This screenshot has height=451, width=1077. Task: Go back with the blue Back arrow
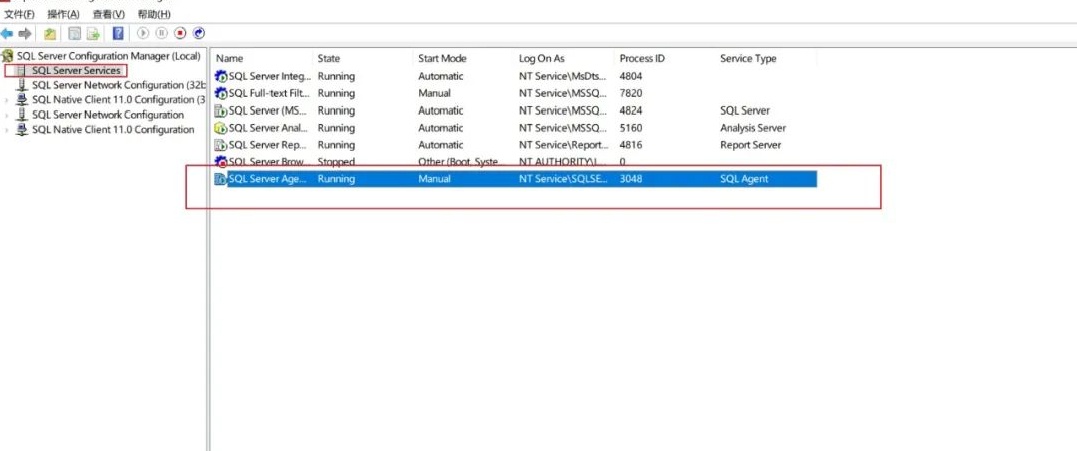[x=7, y=33]
